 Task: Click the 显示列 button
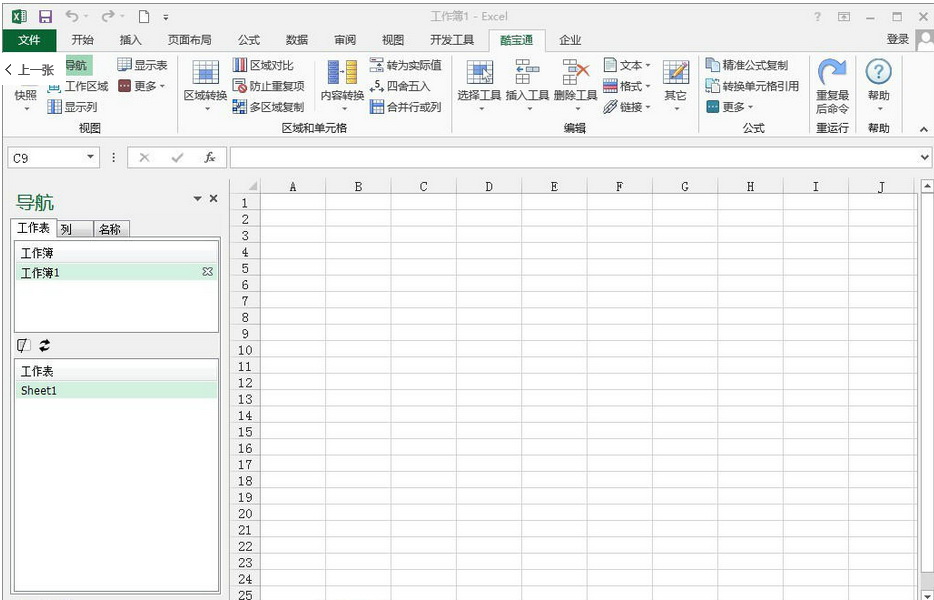(72, 107)
